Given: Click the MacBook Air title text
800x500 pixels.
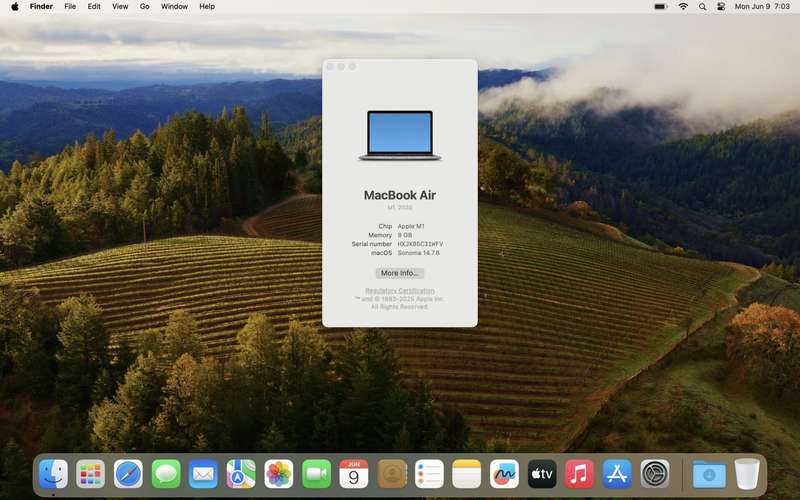Looking at the screenshot, I should click(399, 195).
